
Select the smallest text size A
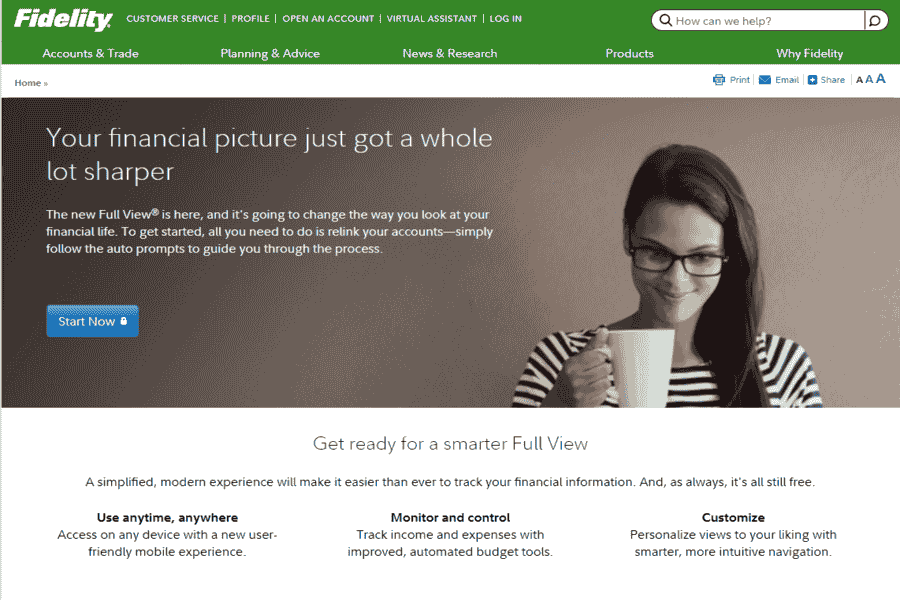pyautogui.click(x=859, y=80)
